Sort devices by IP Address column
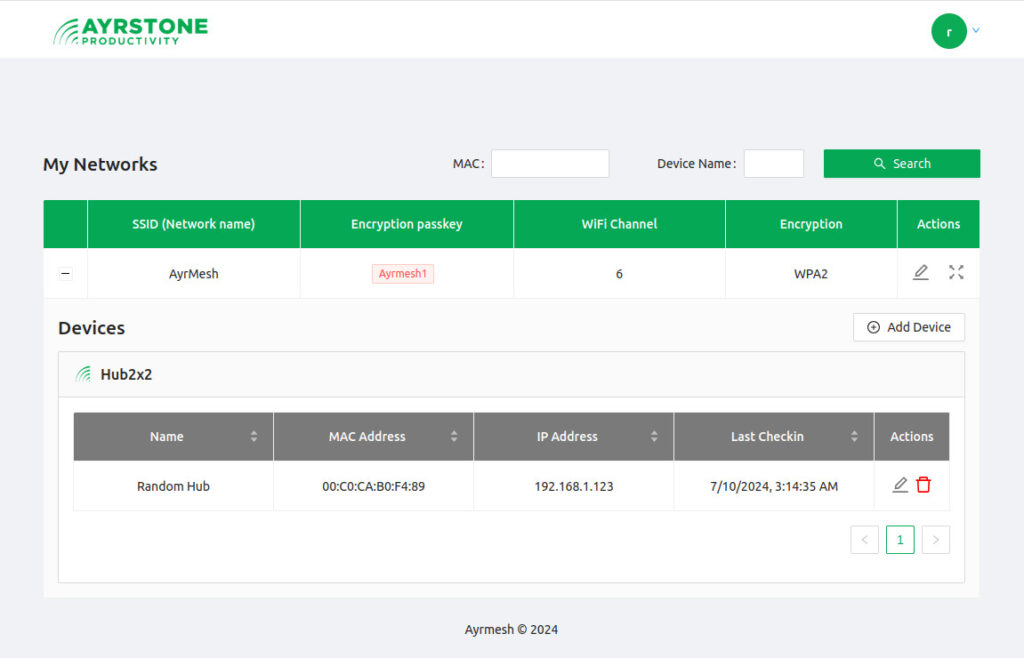Screen dimensions: 1024x658 654,437
